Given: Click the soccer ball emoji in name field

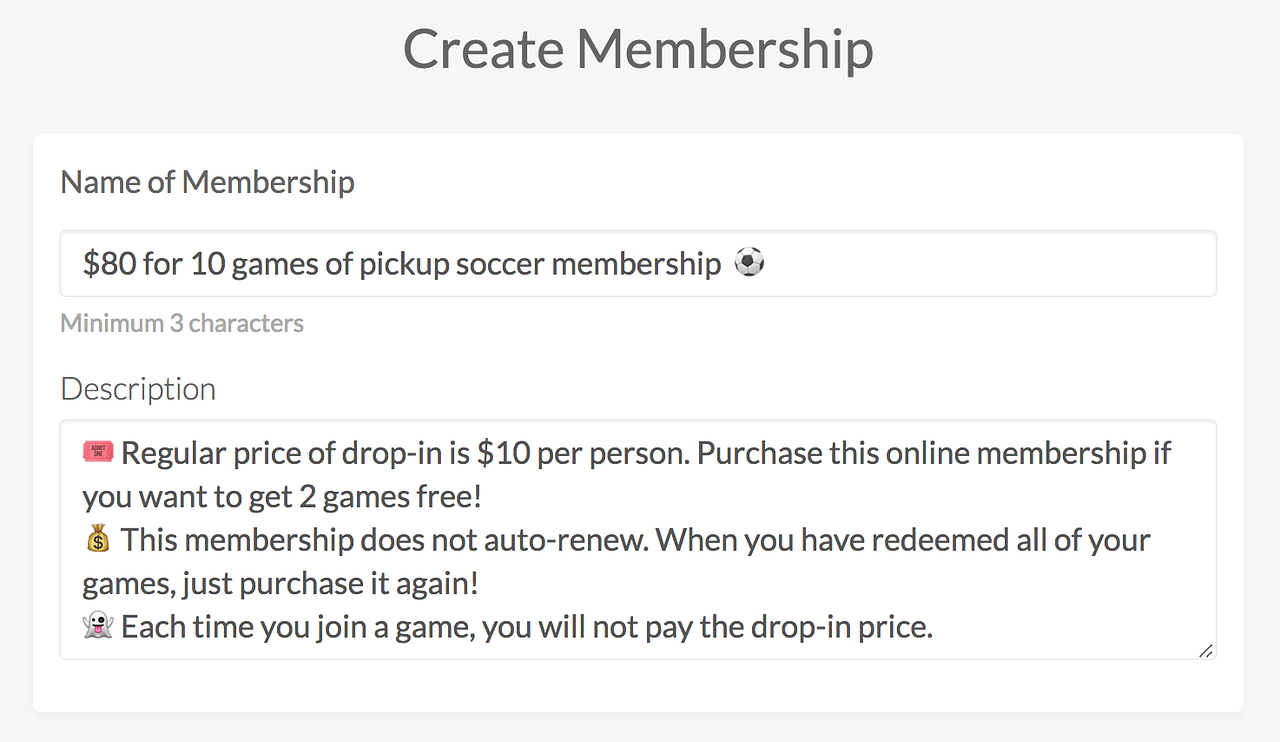Looking at the screenshot, I should (x=749, y=263).
